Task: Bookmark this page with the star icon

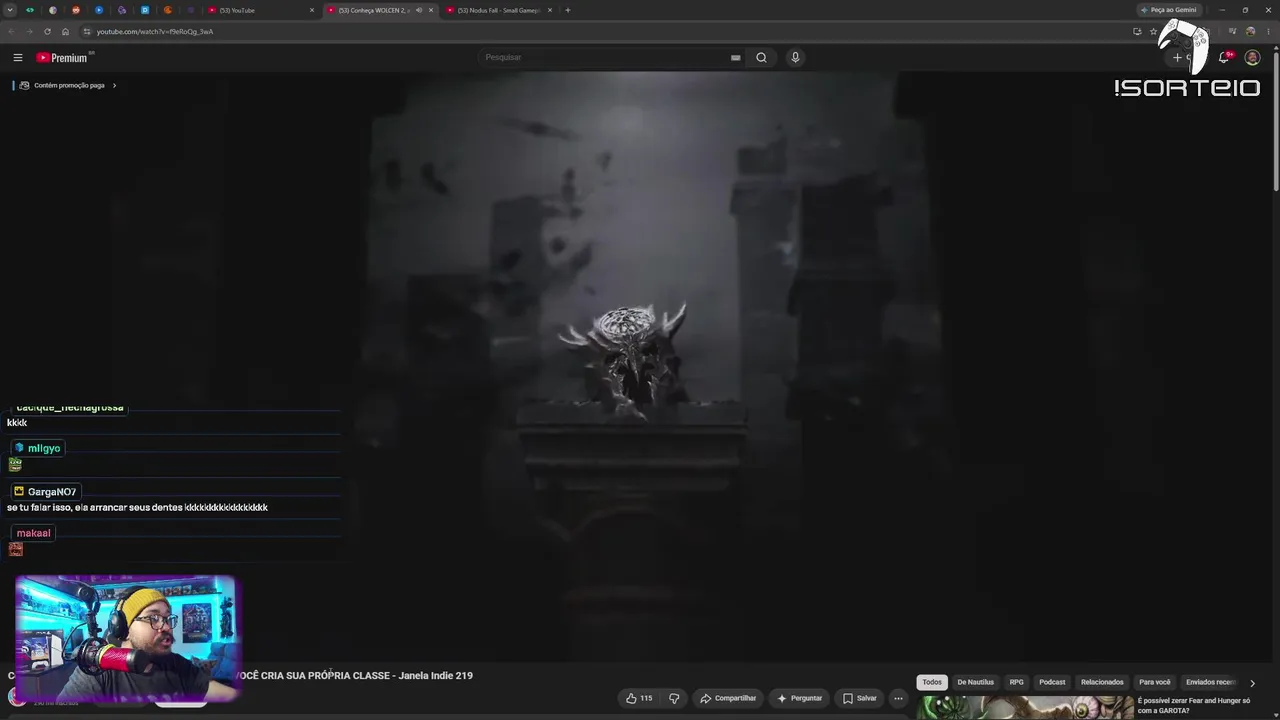Action: 1153,31
